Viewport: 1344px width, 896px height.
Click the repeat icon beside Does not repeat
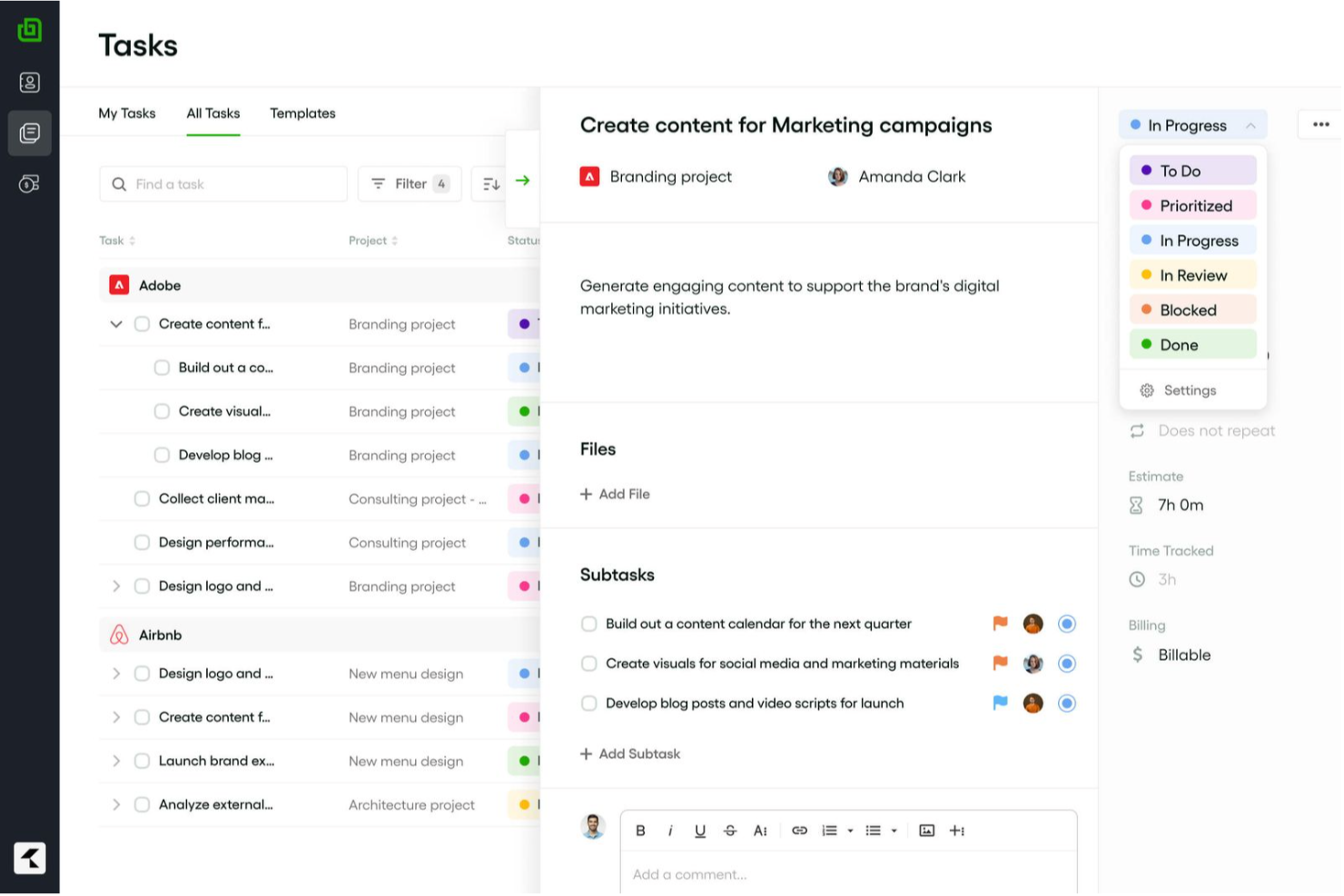coord(1137,431)
